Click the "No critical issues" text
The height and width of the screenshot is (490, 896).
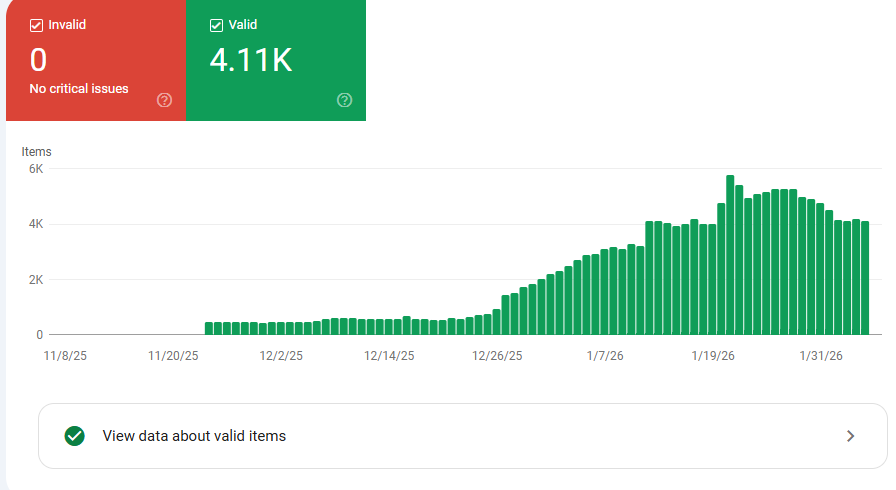point(79,89)
